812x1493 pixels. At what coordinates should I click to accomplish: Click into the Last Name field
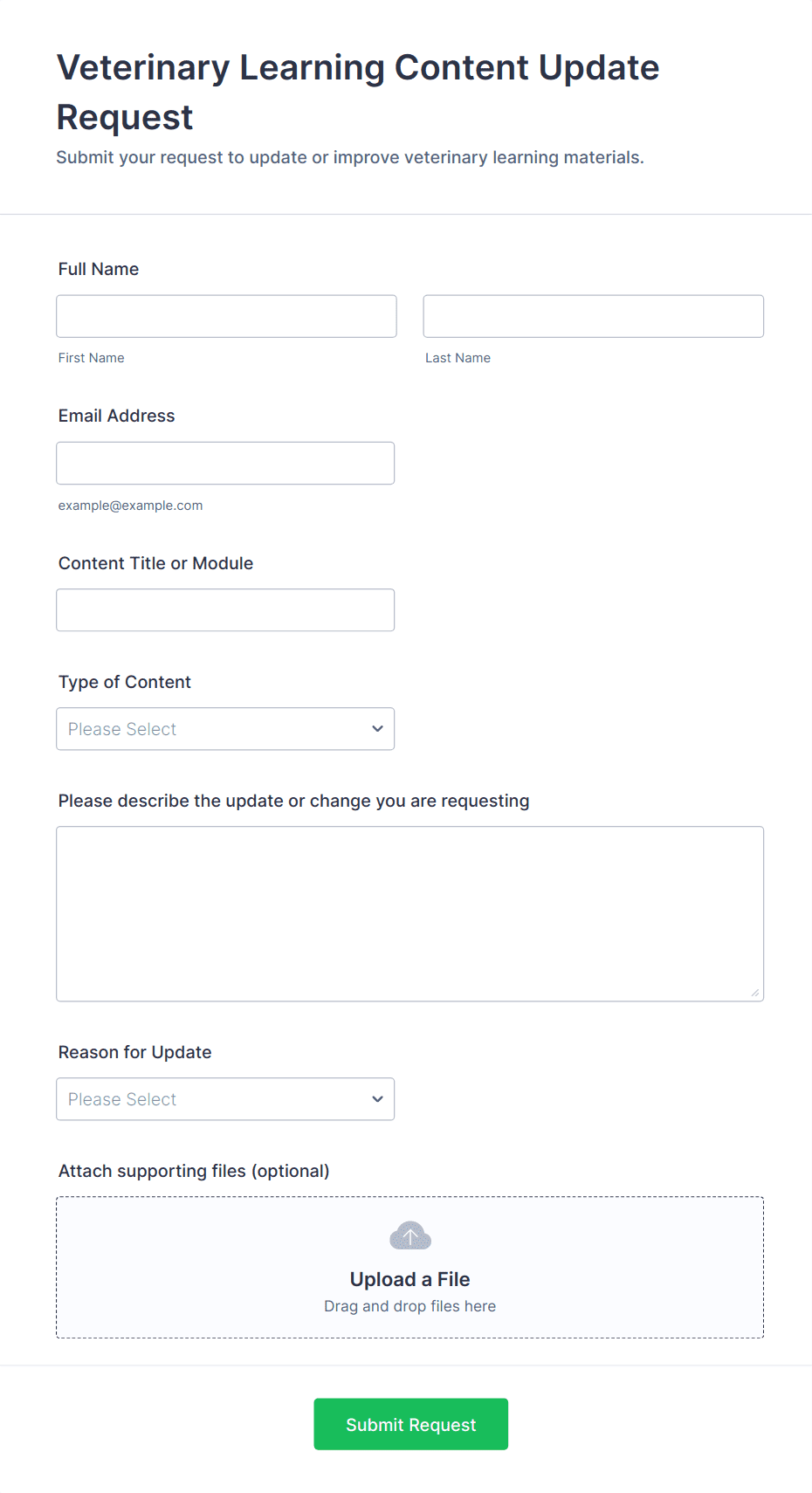593,316
